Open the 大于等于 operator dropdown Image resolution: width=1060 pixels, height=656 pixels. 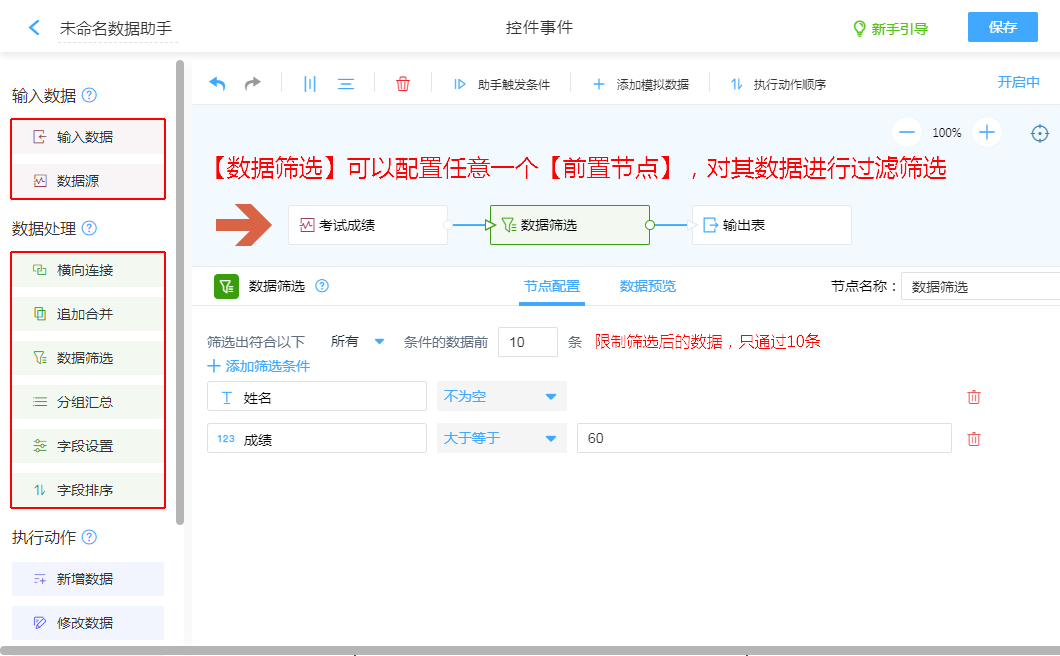pyautogui.click(x=501, y=439)
